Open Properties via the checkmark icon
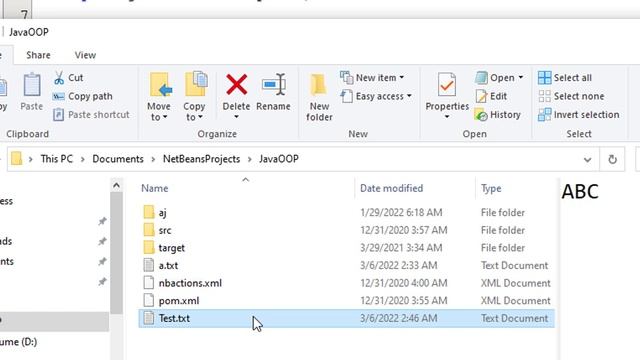The image size is (640, 360). point(447,84)
